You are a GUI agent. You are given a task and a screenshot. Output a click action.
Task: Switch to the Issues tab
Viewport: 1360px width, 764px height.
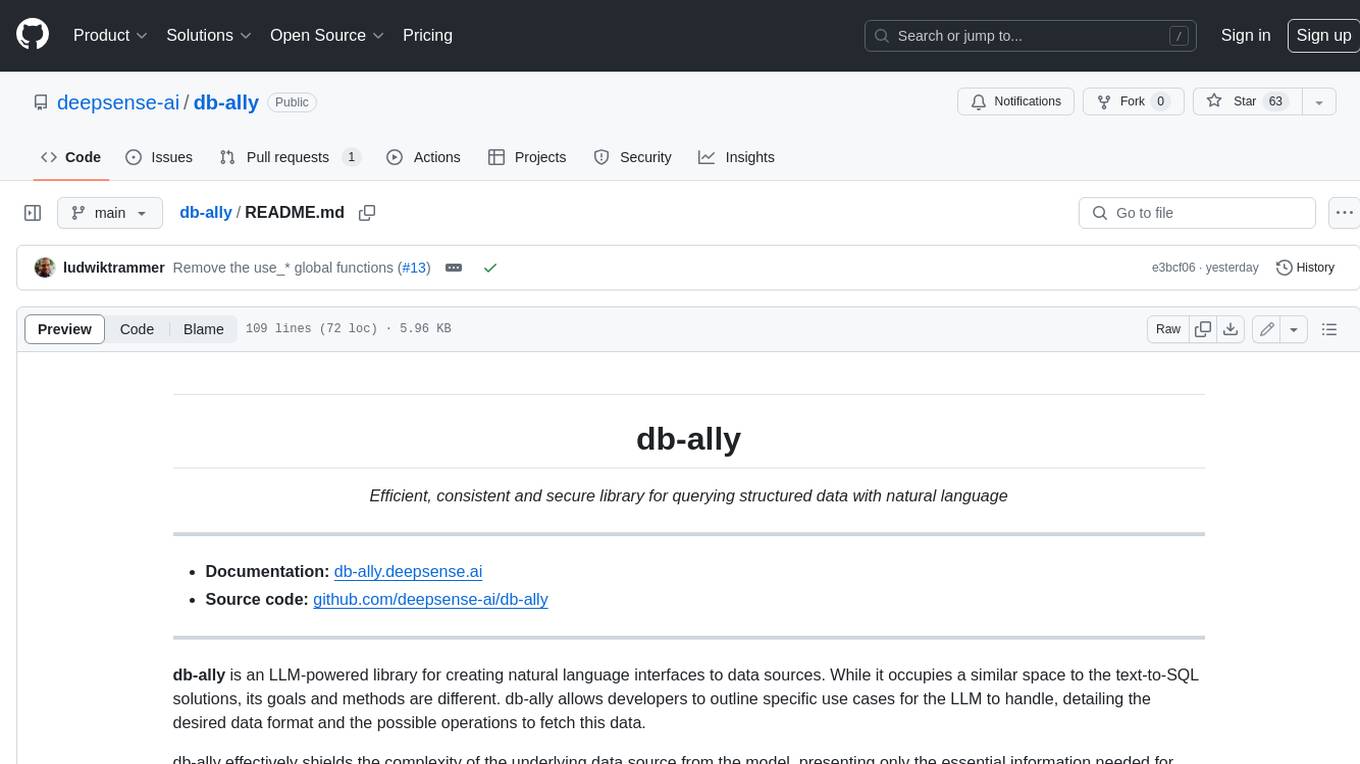[x=159, y=157]
